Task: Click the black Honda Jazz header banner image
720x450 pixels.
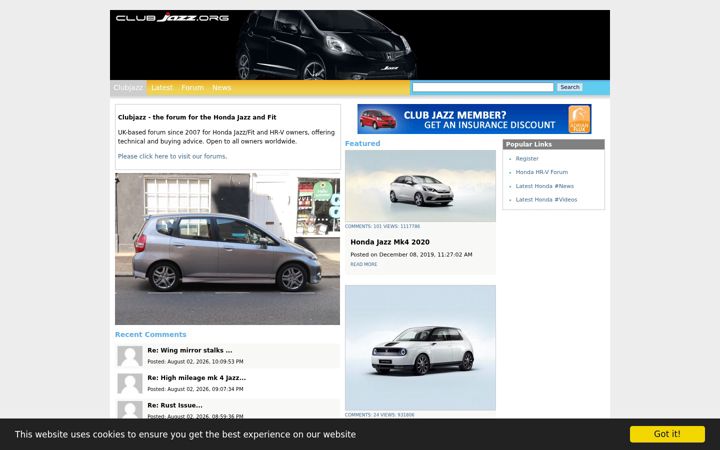Action: [x=360, y=45]
